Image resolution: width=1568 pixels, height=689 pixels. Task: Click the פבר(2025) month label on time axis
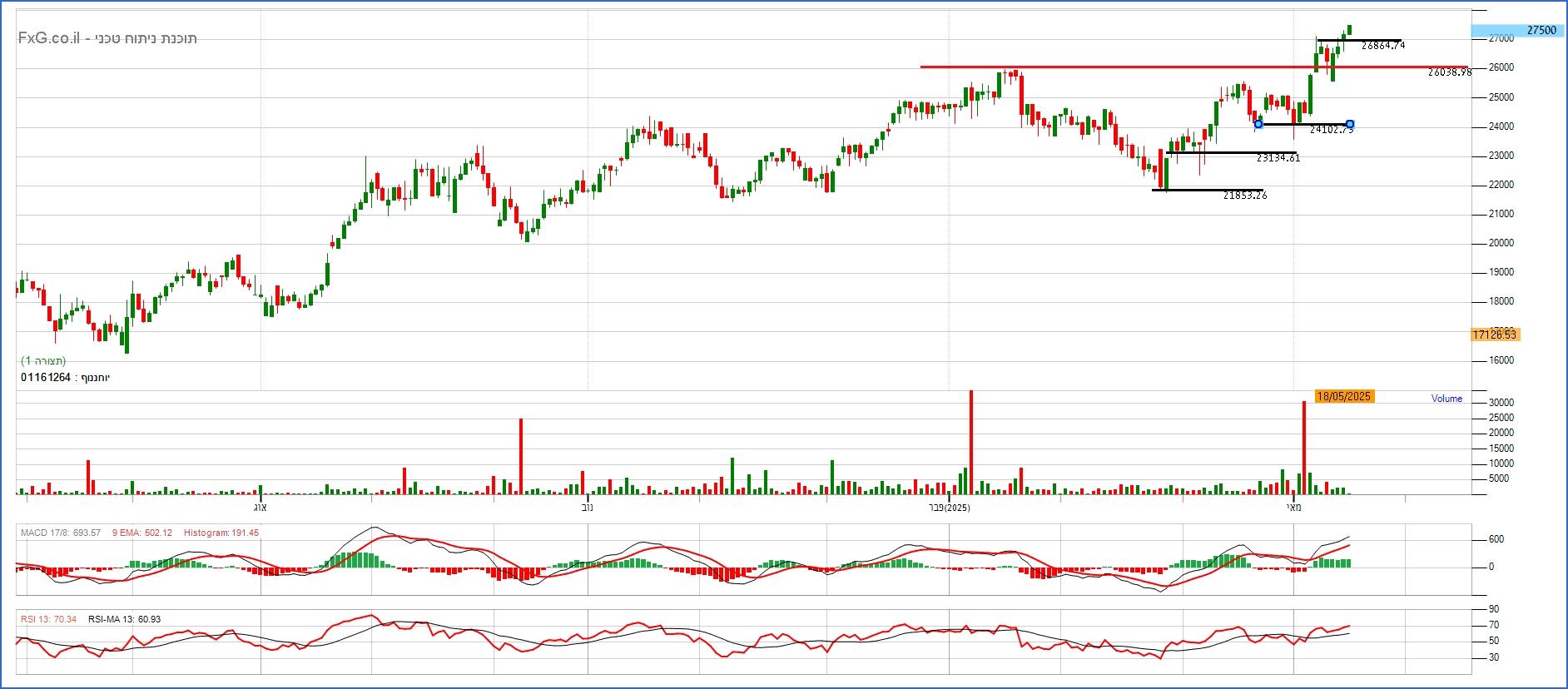click(x=948, y=507)
